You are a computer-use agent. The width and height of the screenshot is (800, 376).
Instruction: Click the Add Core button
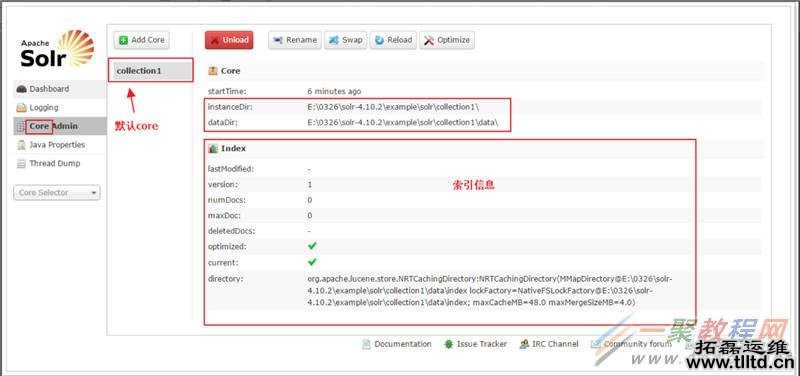coord(141,40)
